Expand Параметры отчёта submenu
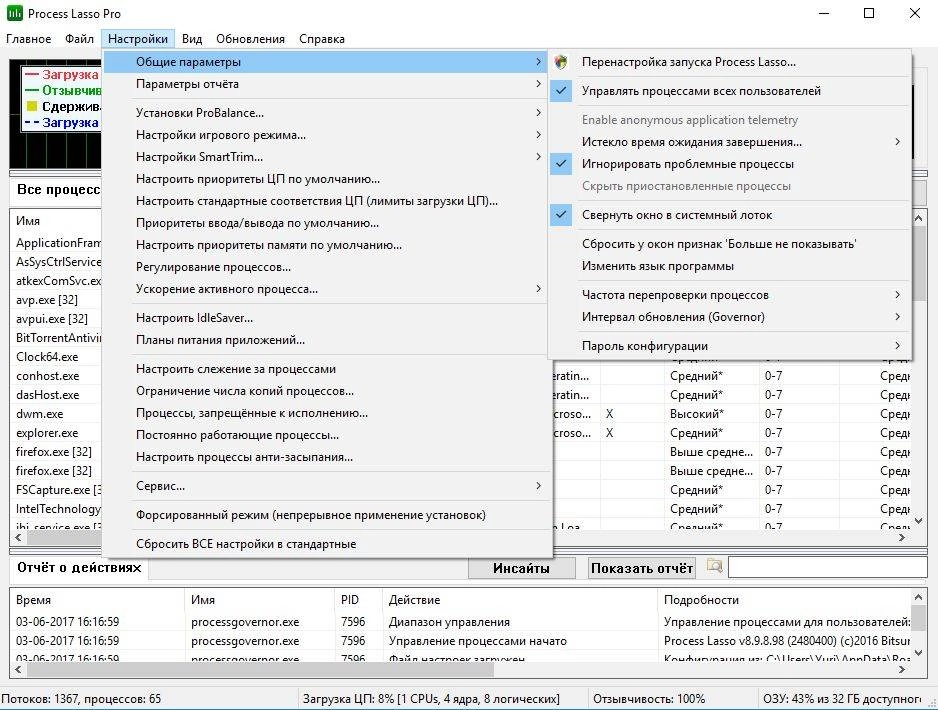This screenshot has height=710, width=938. pos(327,84)
